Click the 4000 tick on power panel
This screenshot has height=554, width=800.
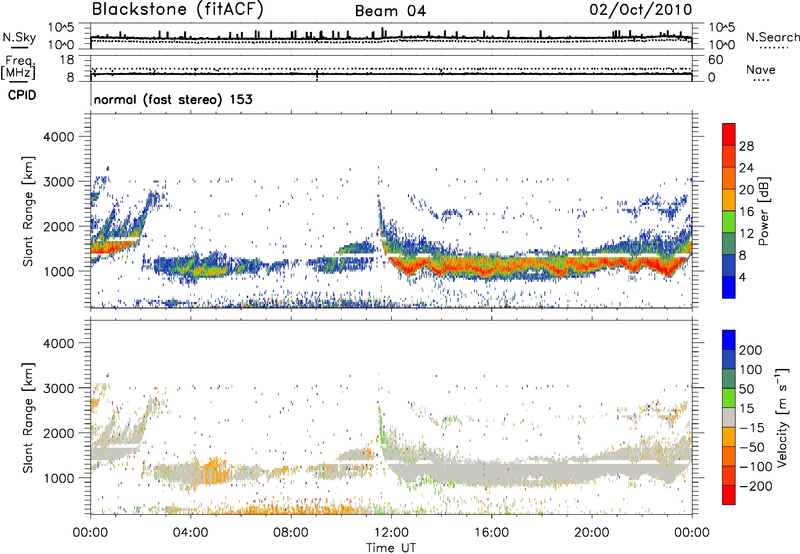pyautogui.click(x=58, y=137)
